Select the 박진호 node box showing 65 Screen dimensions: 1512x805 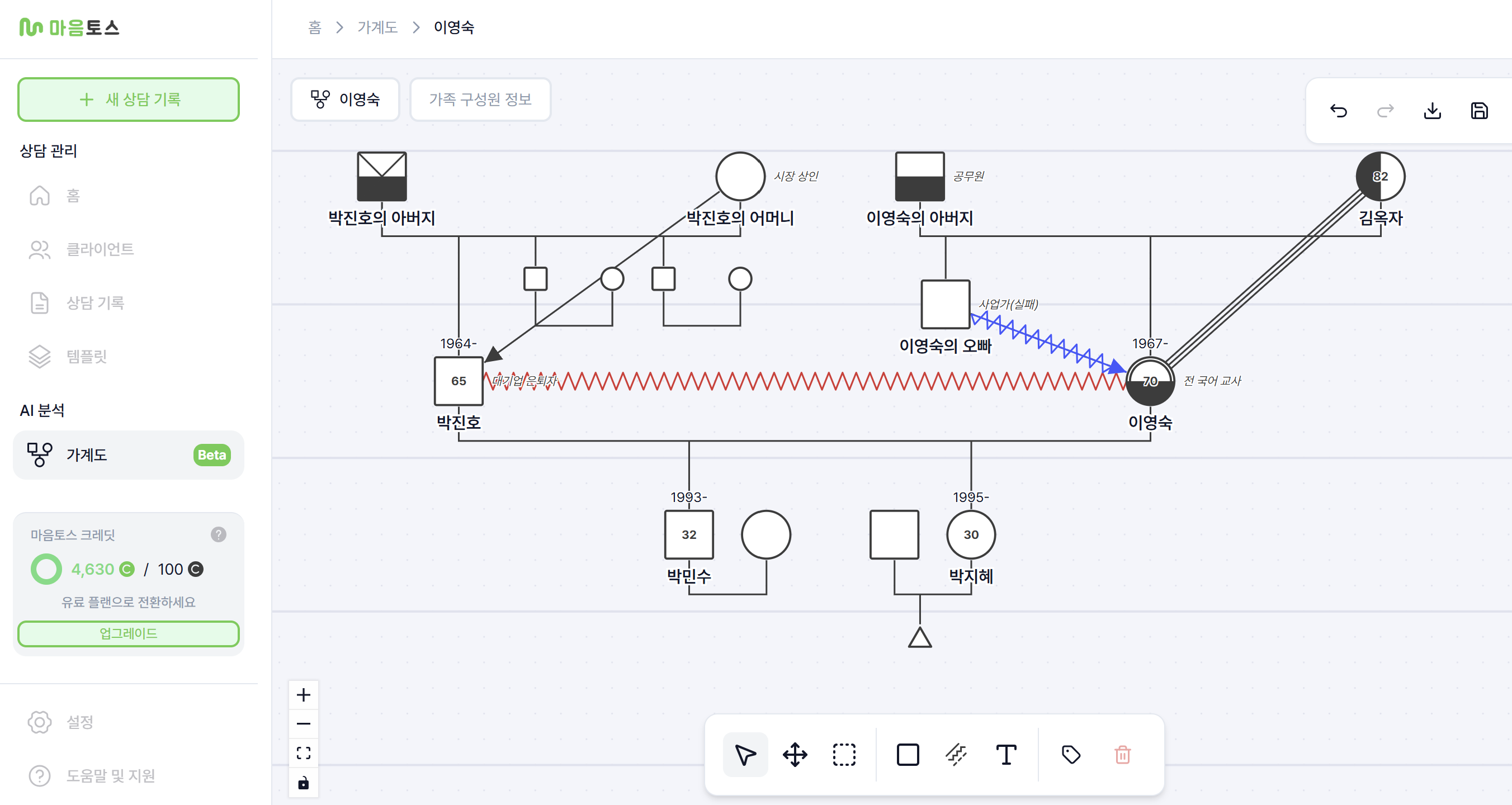click(459, 381)
